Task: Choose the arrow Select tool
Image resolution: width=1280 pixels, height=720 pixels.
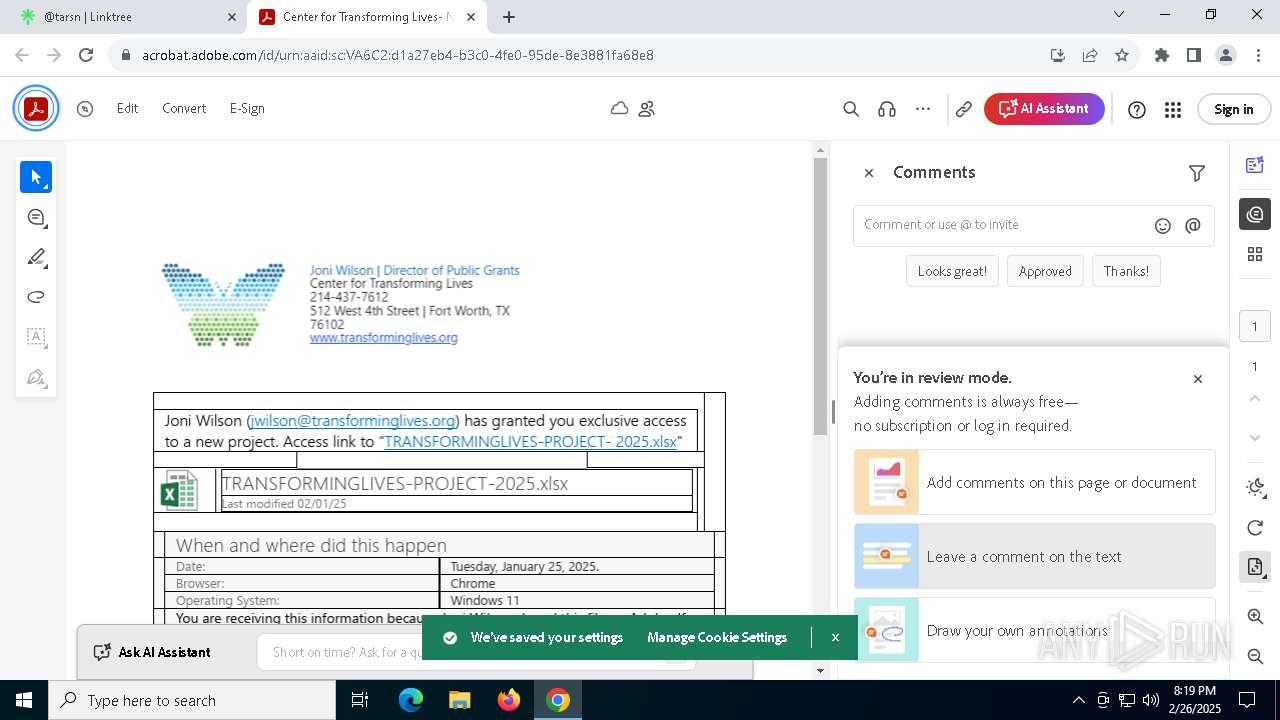Action: pos(36,177)
